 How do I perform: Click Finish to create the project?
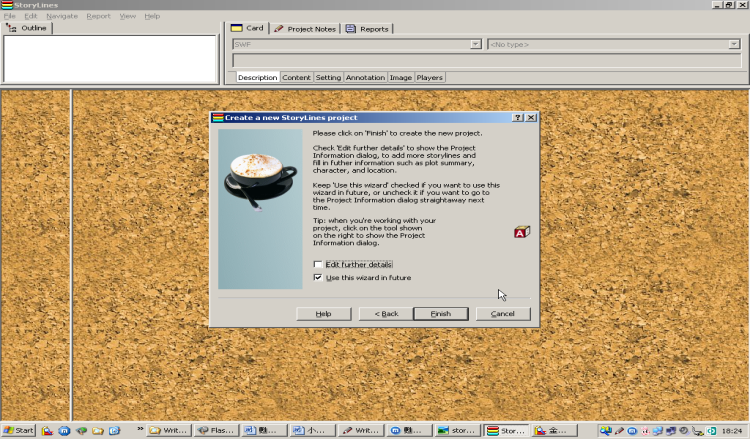pos(441,314)
